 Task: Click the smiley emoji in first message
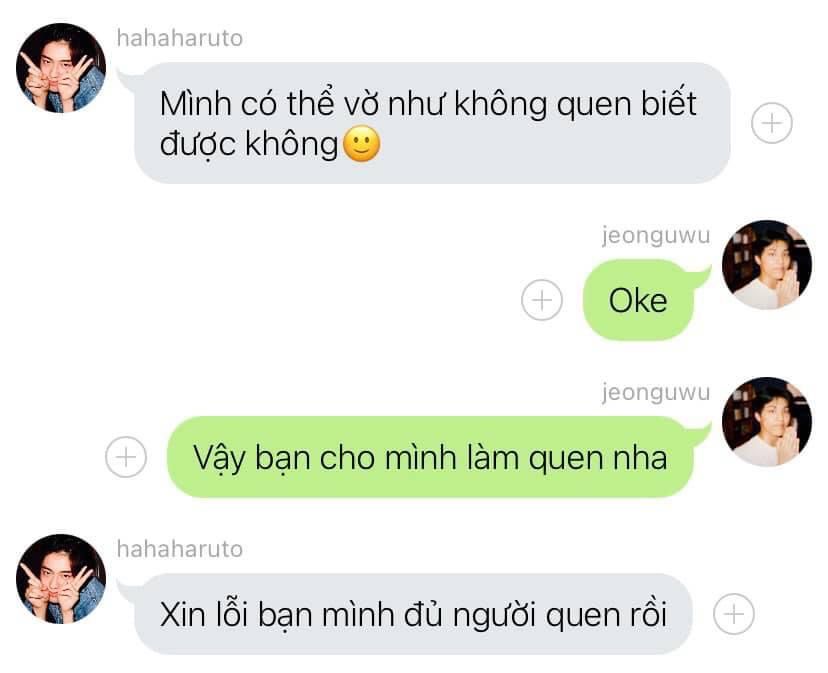(x=361, y=144)
